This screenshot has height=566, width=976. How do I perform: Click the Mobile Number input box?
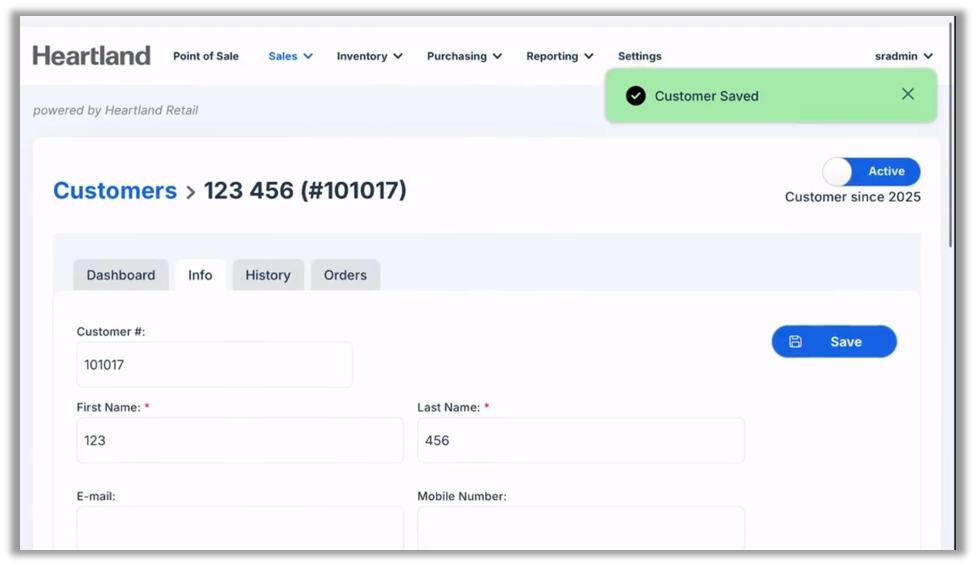(580, 527)
